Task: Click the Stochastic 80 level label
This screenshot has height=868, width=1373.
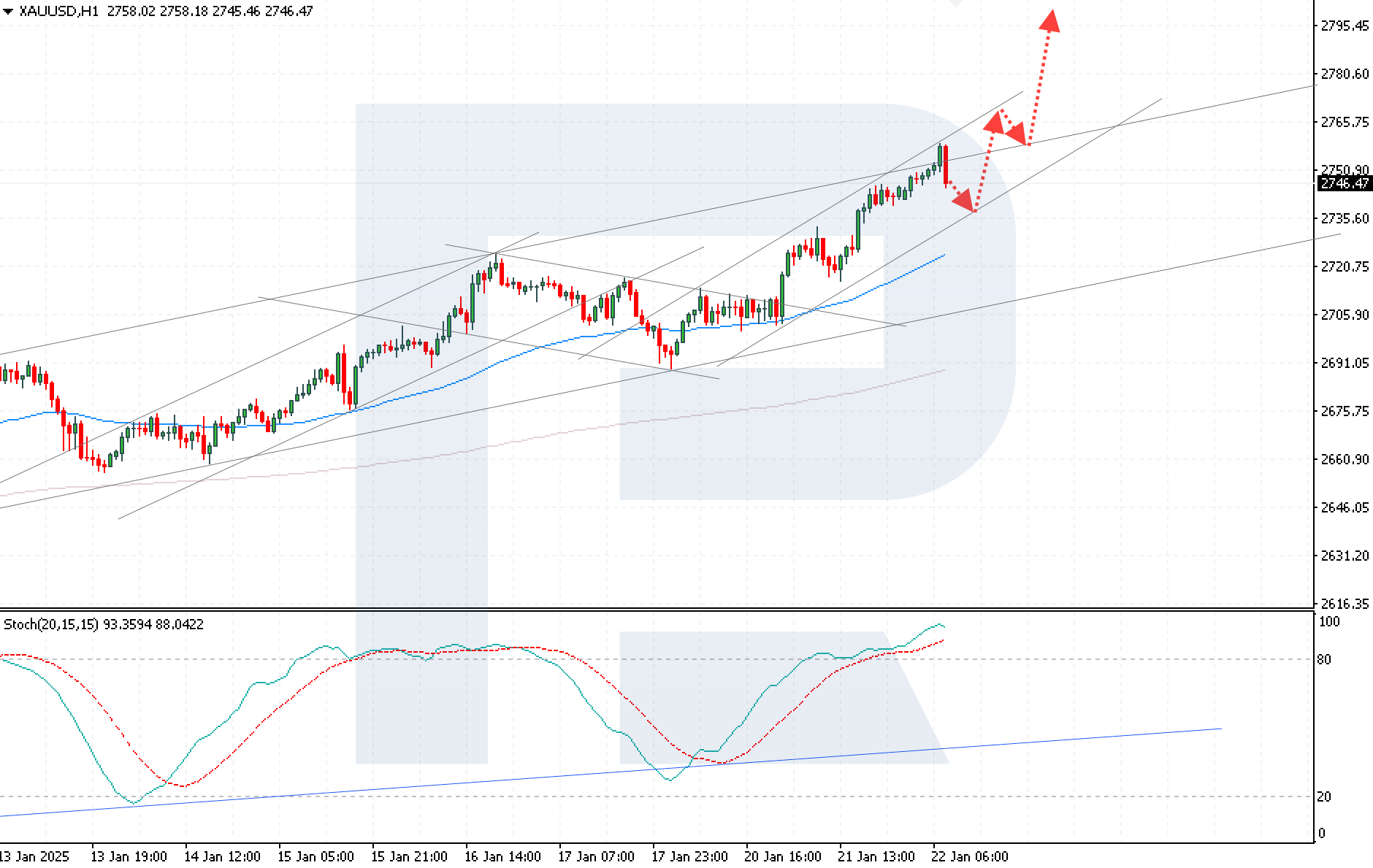Action: (1324, 659)
